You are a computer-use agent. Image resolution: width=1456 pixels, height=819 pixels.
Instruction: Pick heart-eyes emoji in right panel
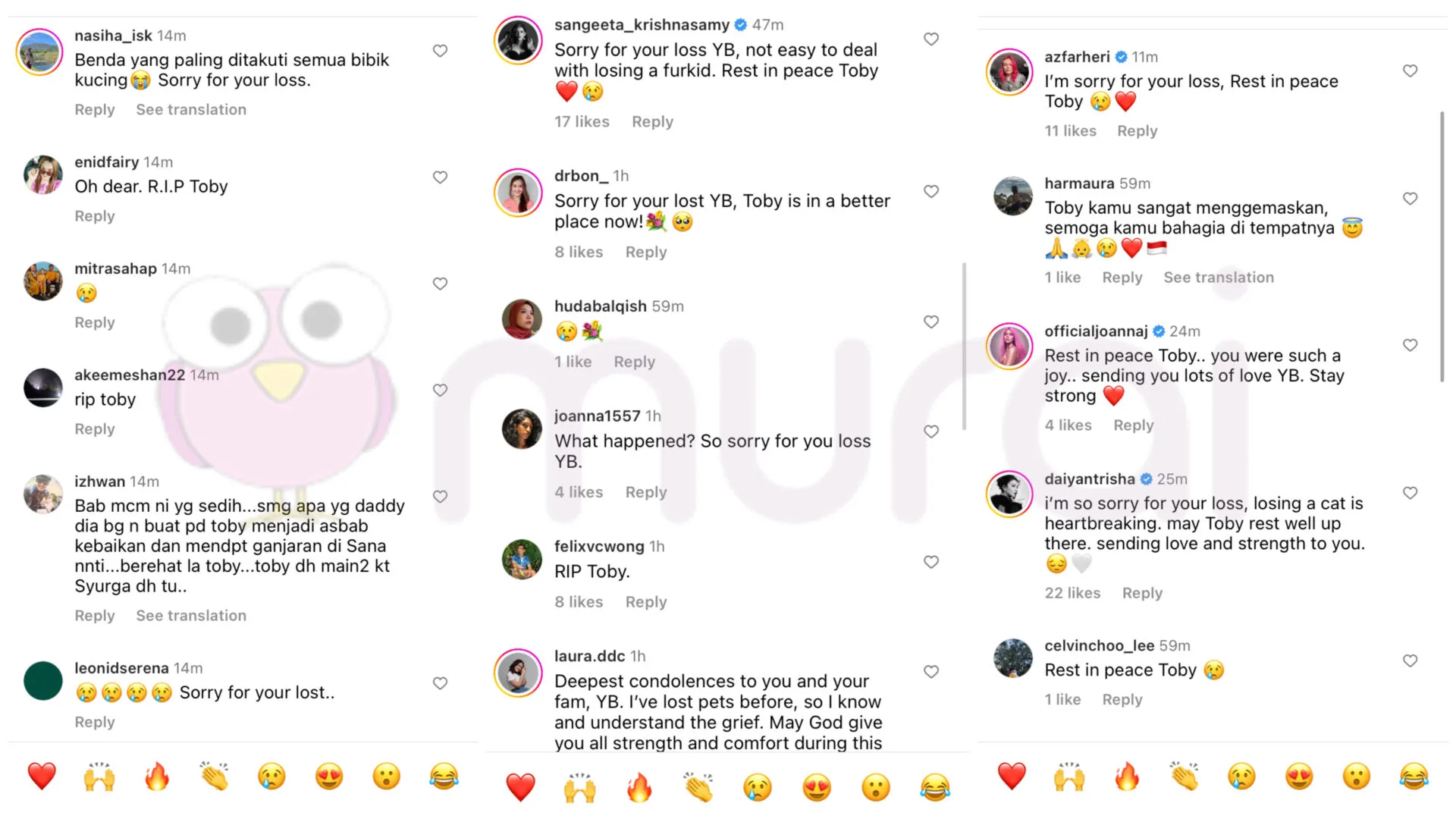[1299, 777]
